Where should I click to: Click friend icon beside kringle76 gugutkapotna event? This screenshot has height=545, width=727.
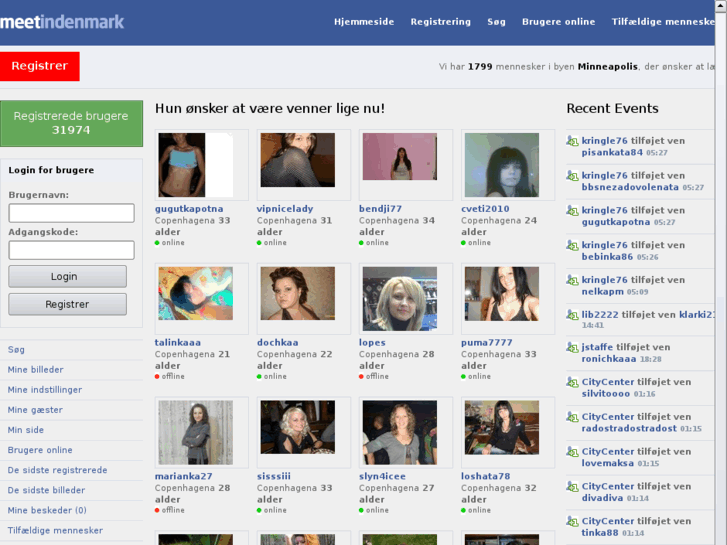point(573,211)
